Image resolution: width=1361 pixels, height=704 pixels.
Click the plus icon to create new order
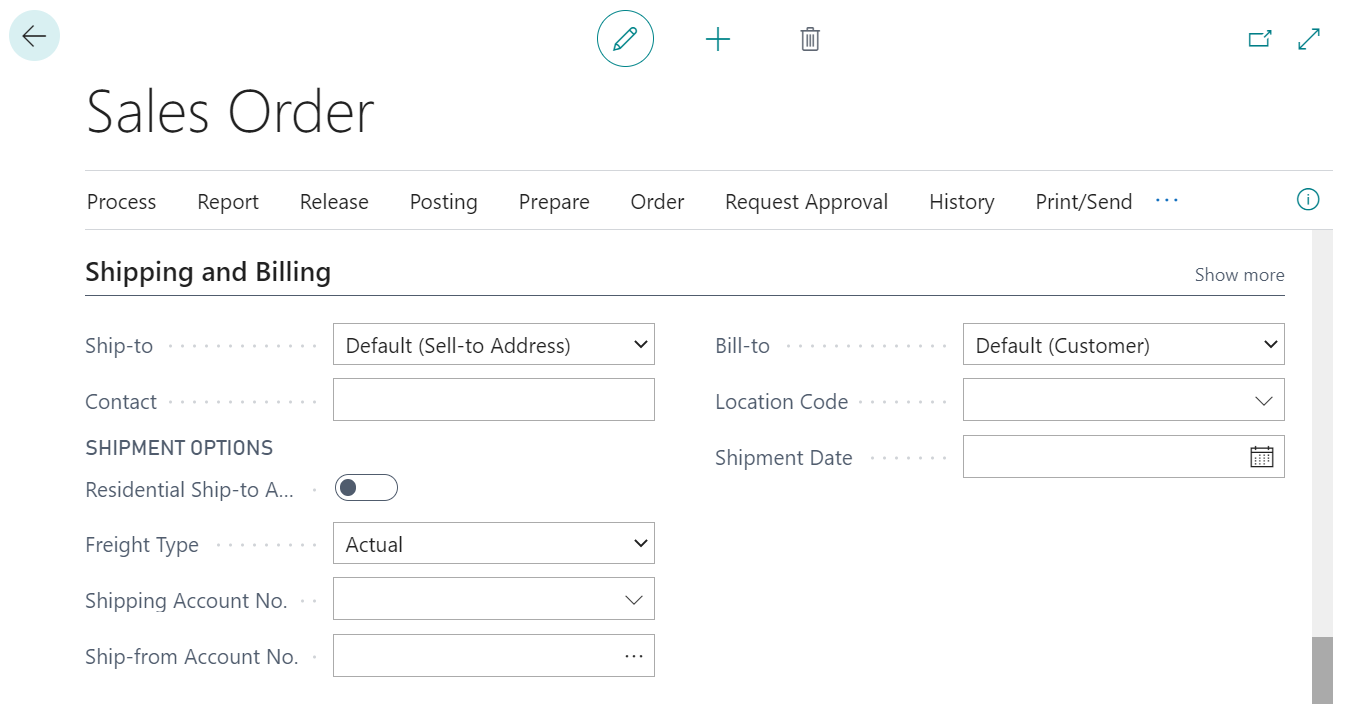point(718,40)
